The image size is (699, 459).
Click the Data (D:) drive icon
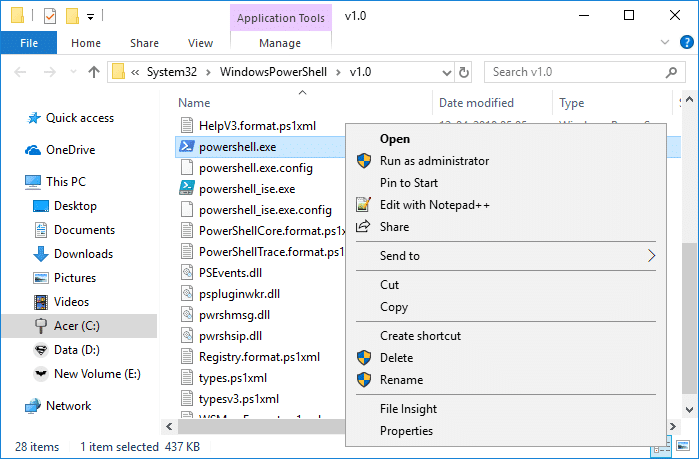(41, 350)
